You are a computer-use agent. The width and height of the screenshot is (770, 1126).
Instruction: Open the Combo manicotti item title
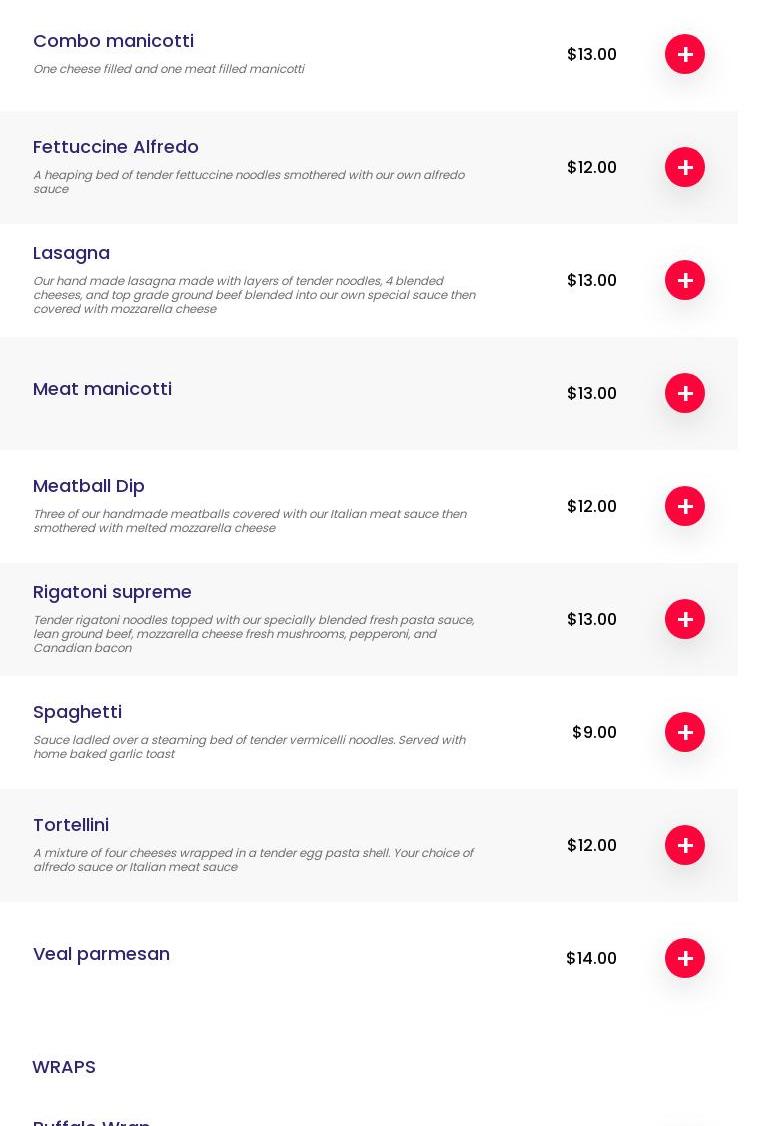pos(113,41)
